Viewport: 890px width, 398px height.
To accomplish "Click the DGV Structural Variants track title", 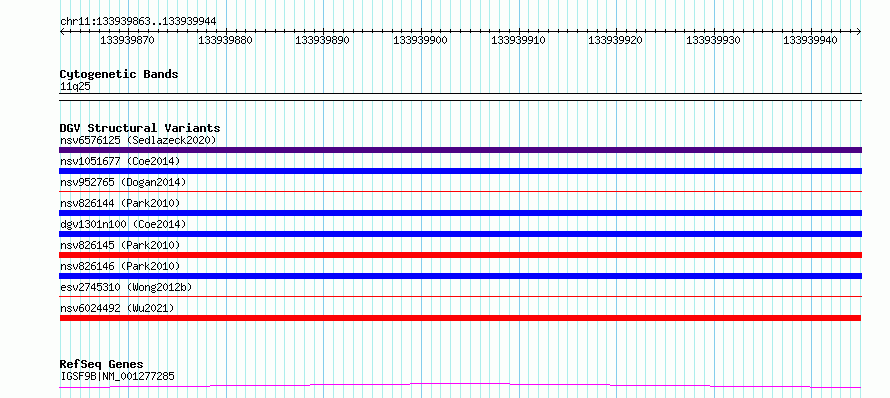I will (140, 128).
